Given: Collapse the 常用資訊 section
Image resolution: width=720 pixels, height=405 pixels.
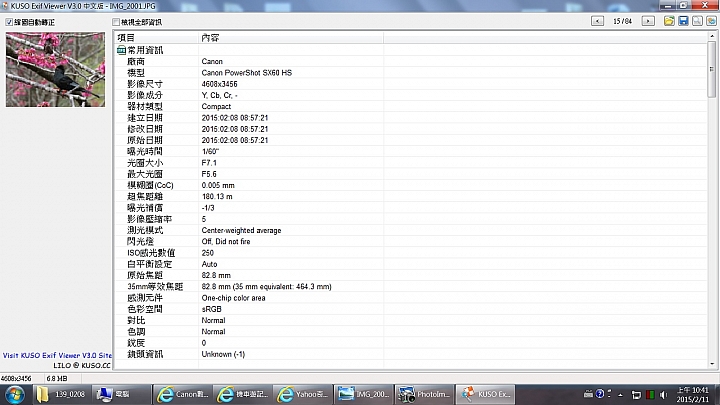Looking at the screenshot, I should (121, 50).
